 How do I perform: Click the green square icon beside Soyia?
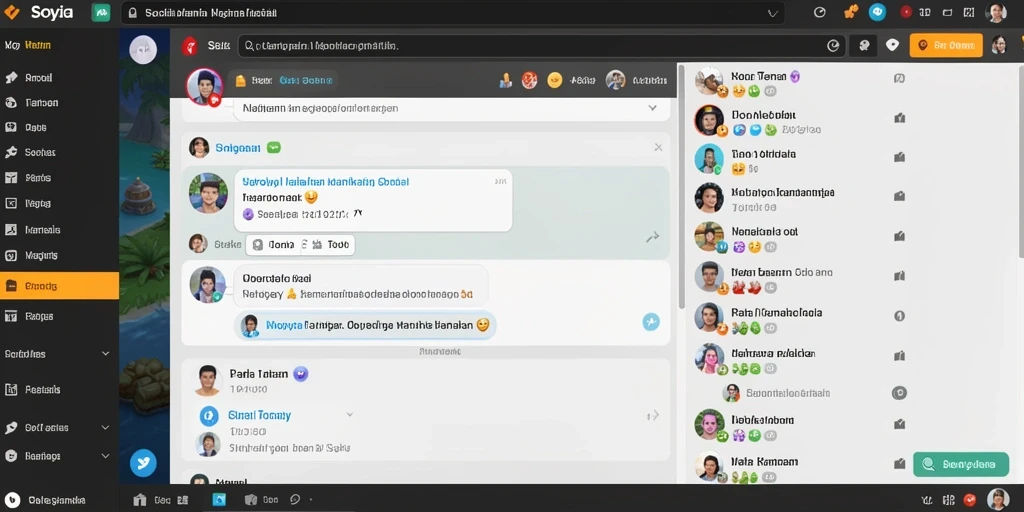101,12
